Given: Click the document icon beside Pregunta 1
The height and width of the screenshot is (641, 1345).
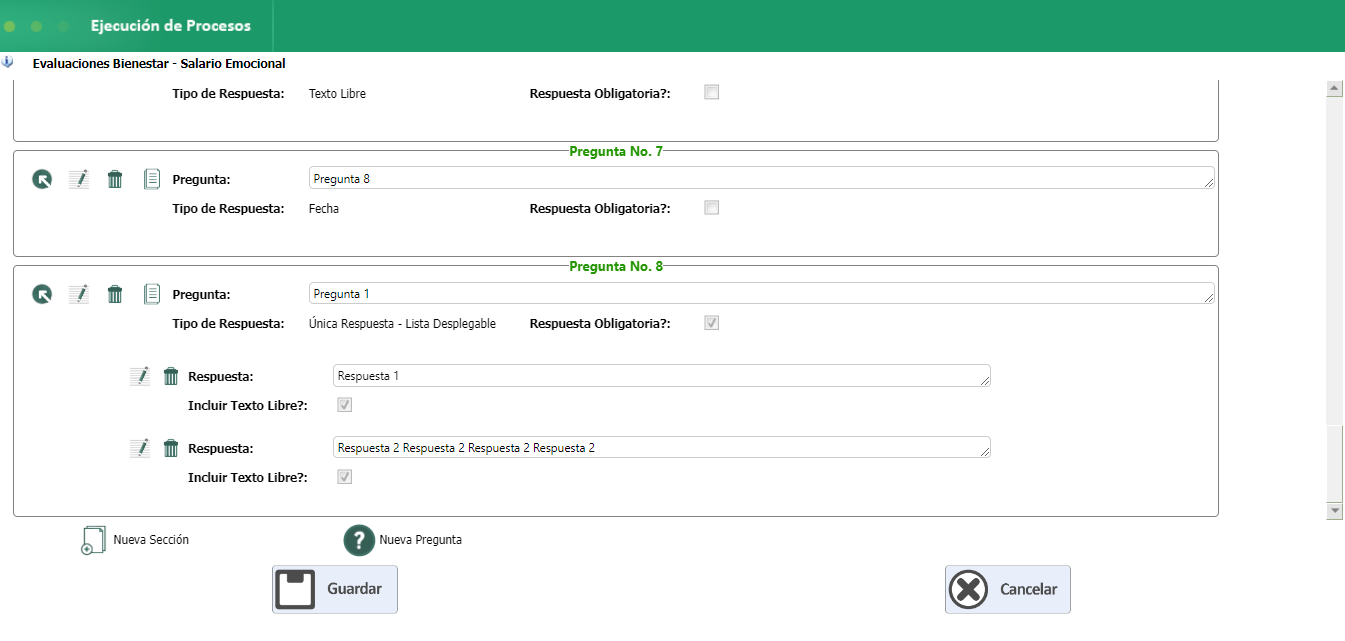Looking at the screenshot, I should coord(152,294).
